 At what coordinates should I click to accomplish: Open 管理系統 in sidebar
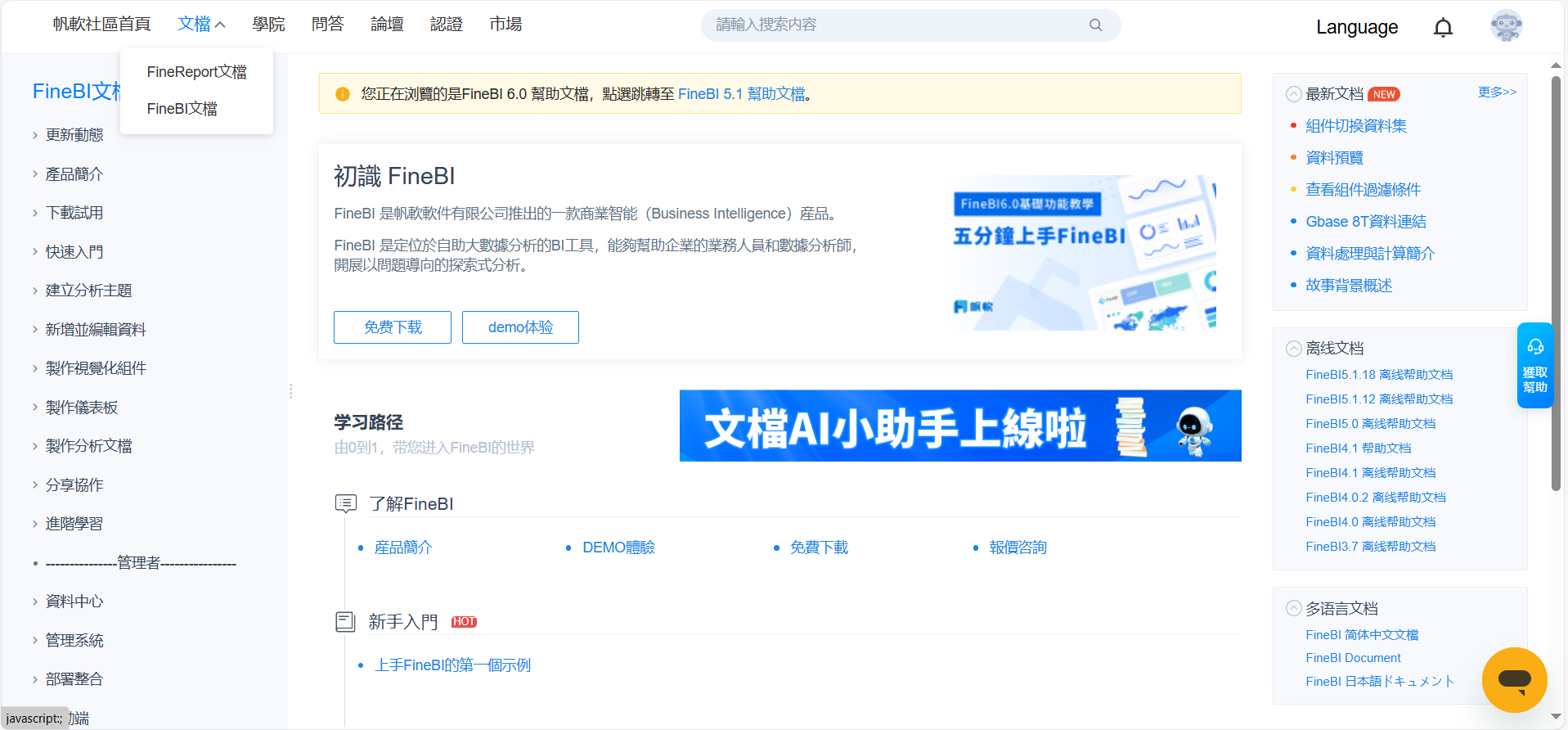click(74, 641)
